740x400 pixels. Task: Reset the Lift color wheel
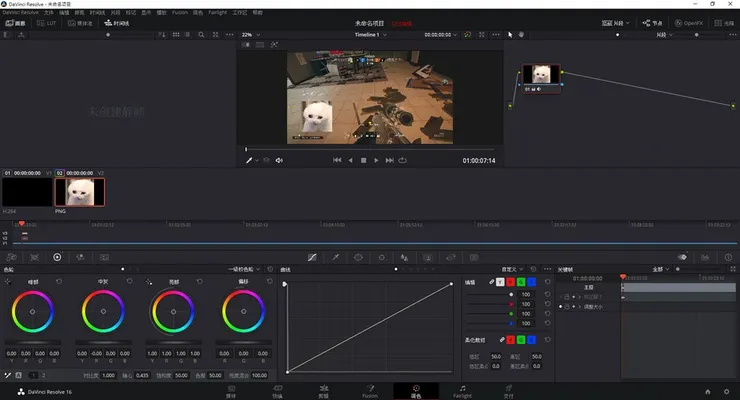(59, 281)
